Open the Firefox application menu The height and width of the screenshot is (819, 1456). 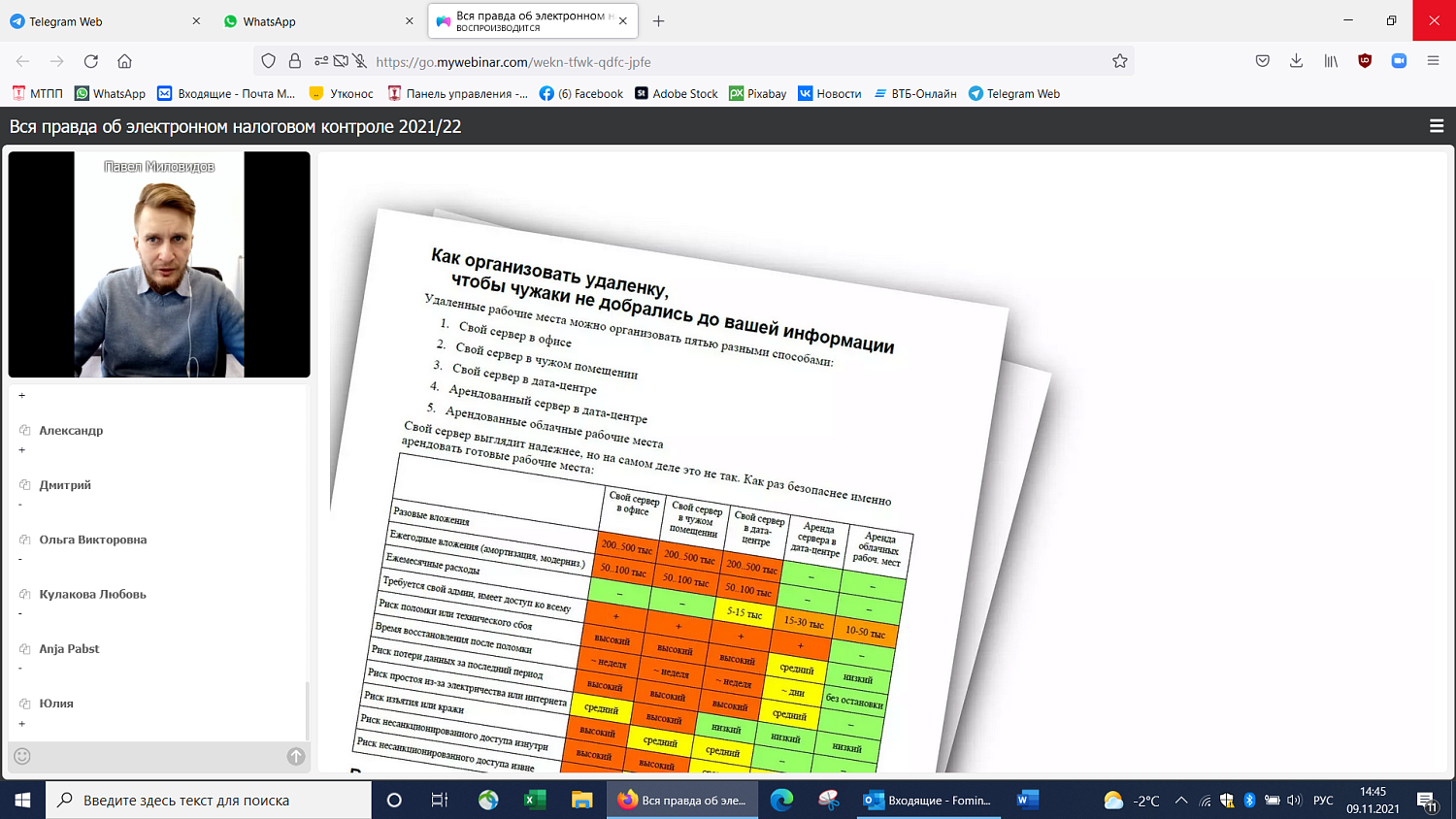tap(1433, 61)
